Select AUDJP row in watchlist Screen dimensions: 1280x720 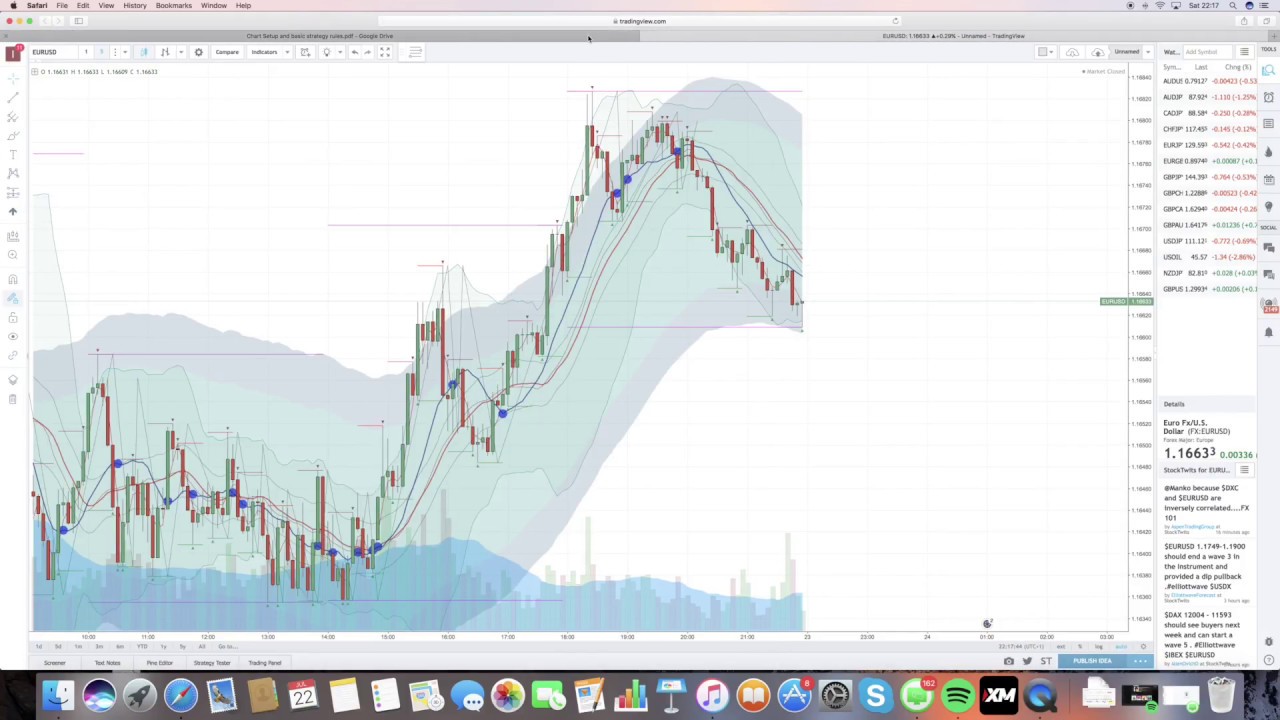1208,97
